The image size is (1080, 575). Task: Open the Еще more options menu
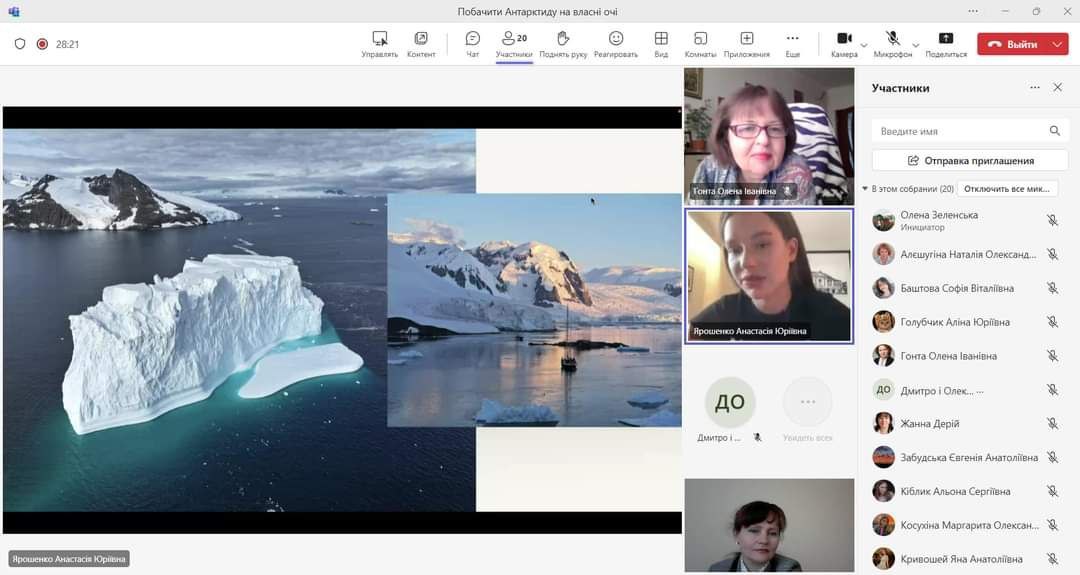pyautogui.click(x=792, y=39)
